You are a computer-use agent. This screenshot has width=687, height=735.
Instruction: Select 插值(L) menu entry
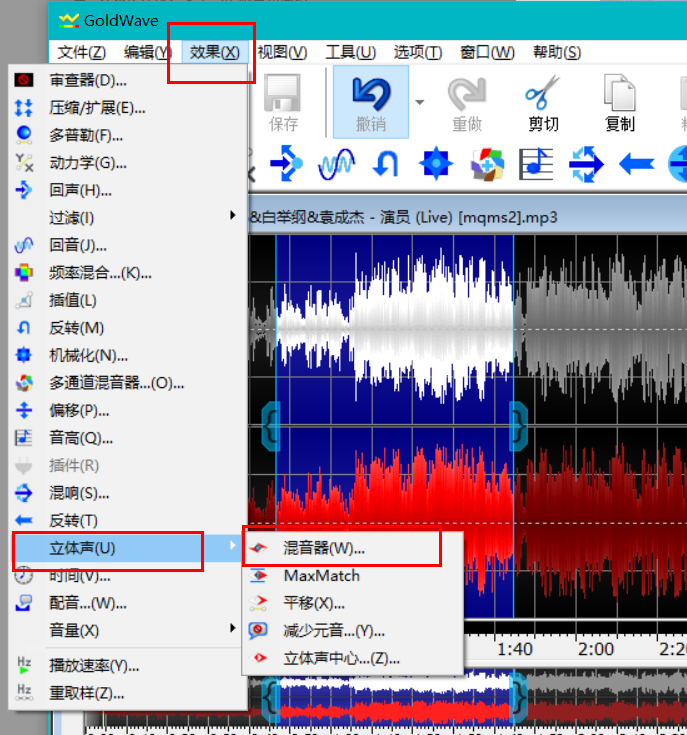coord(127,300)
